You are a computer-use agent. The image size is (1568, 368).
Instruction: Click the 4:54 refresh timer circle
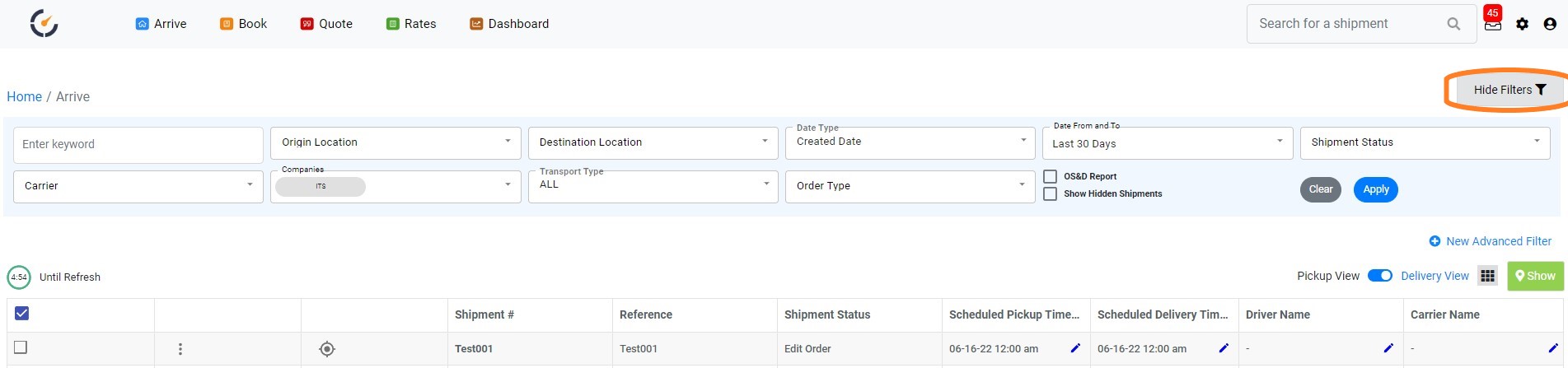point(19,277)
